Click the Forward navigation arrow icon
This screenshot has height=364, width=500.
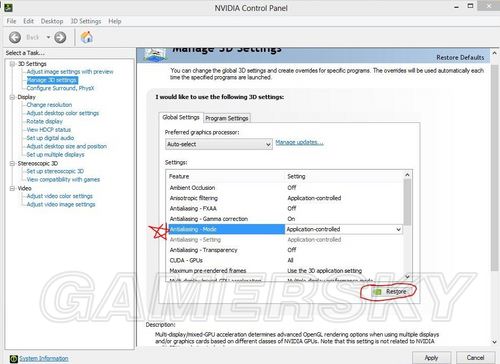click(x=60, y=37)
